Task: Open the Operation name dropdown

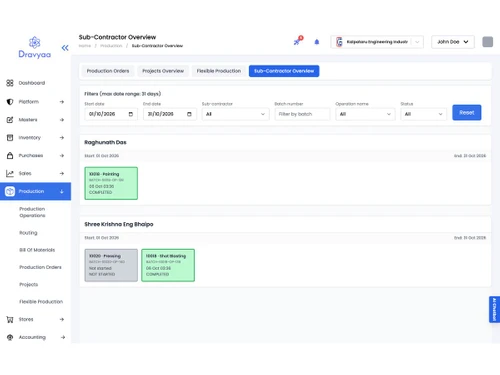Action: click(x=365, y=114)
